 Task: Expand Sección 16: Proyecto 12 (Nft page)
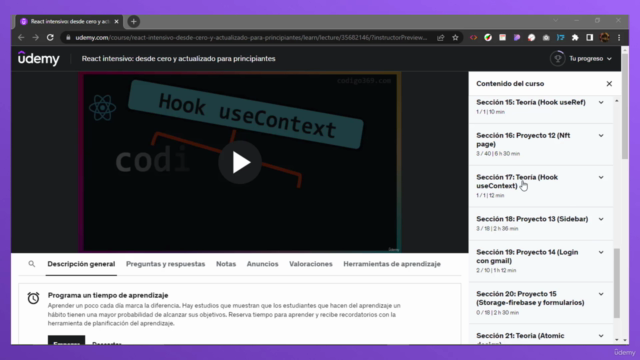[541, 144]
